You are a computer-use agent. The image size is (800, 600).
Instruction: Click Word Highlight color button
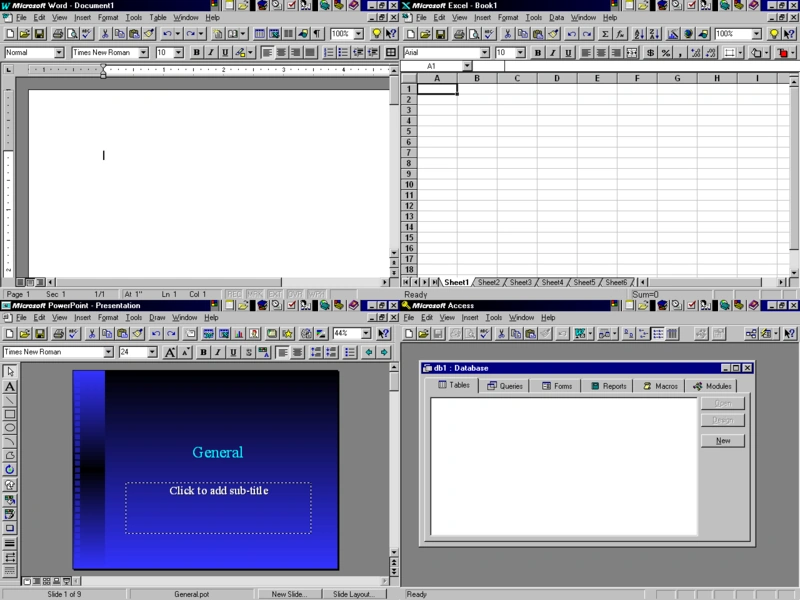point(240,53)
